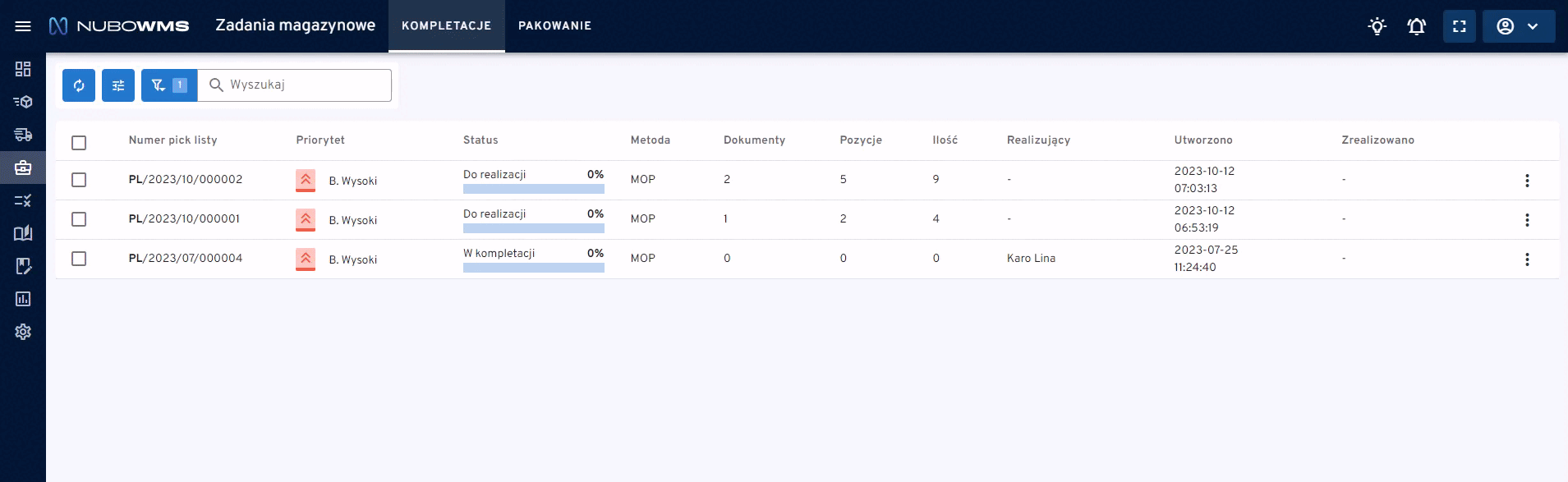
Task: Open settings gear in sidebar
Action: [x=23, y=332]
